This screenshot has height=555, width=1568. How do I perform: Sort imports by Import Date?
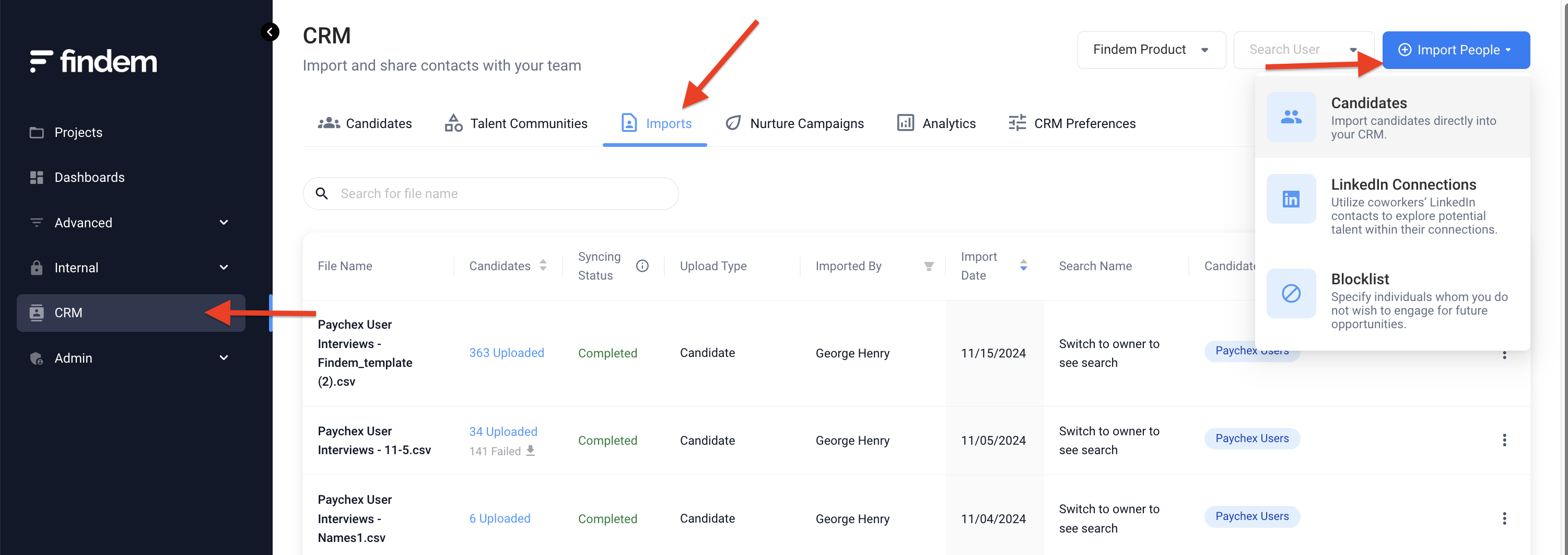tap(1023, 265)
